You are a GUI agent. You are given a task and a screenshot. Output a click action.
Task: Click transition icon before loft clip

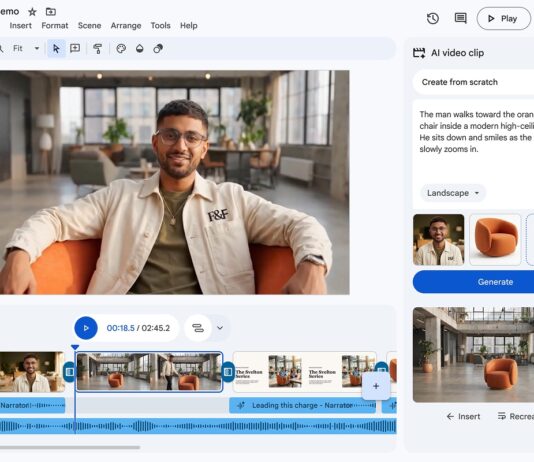point(69,372)
